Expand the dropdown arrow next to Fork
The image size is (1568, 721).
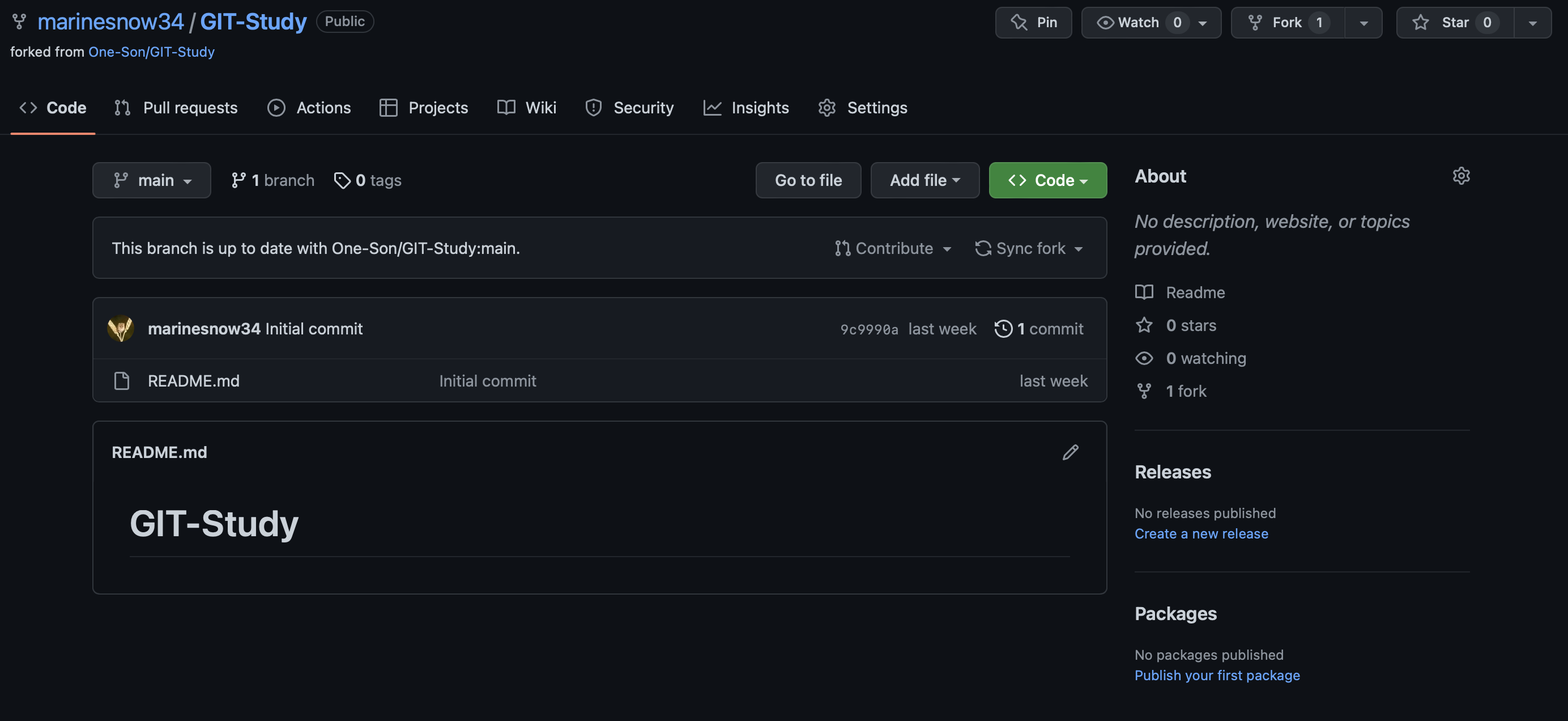pos(1364,23)
